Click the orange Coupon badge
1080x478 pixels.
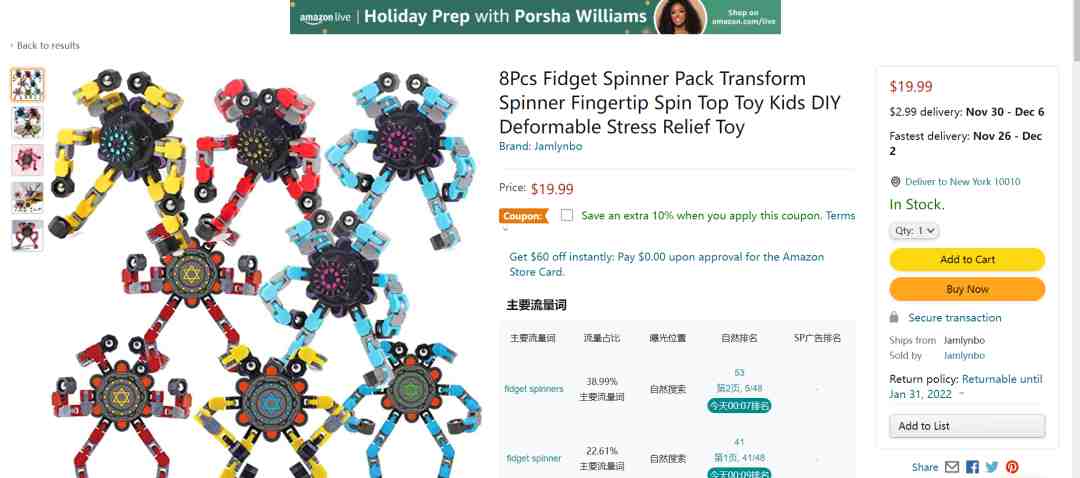523,216
